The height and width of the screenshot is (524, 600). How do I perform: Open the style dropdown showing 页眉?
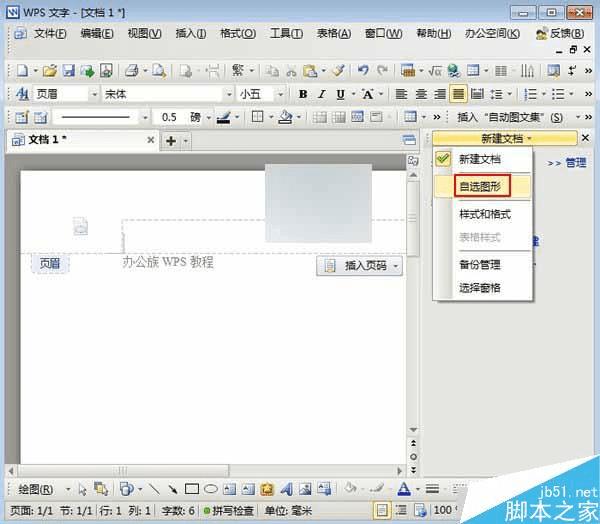click(x=94, y=94)
